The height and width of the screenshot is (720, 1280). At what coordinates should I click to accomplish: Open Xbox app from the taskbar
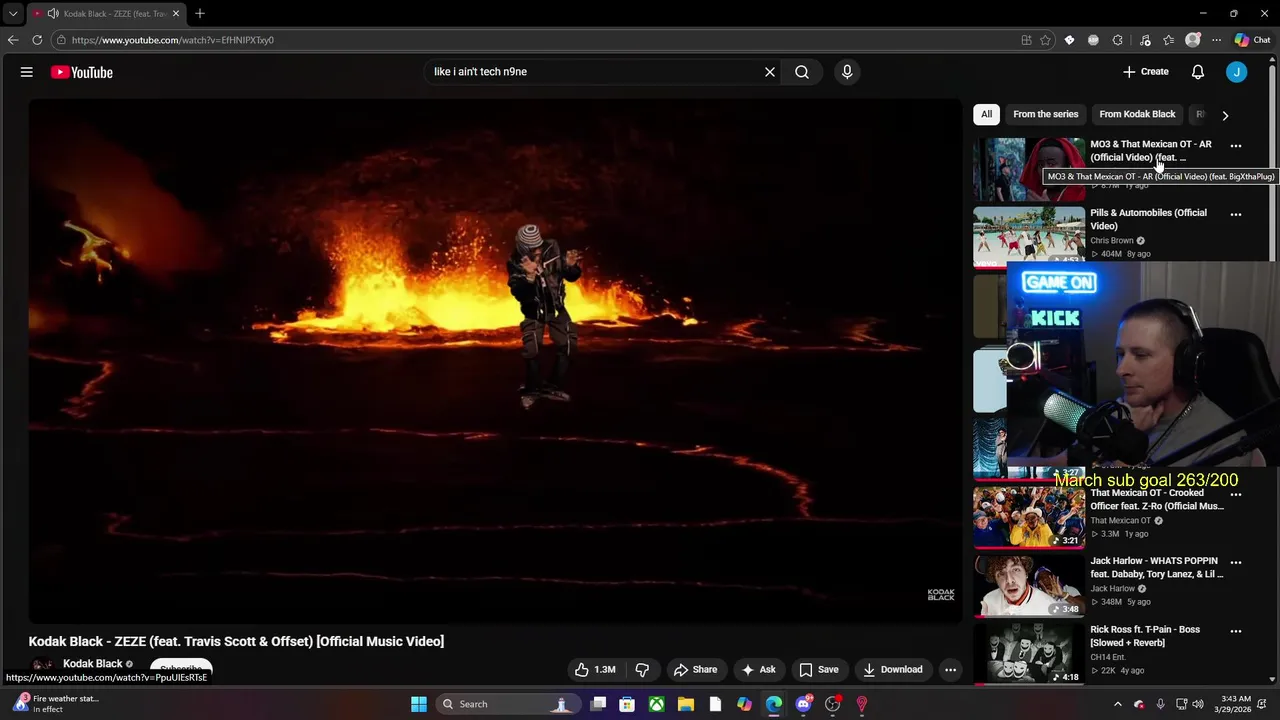click(x=656, y=704)
